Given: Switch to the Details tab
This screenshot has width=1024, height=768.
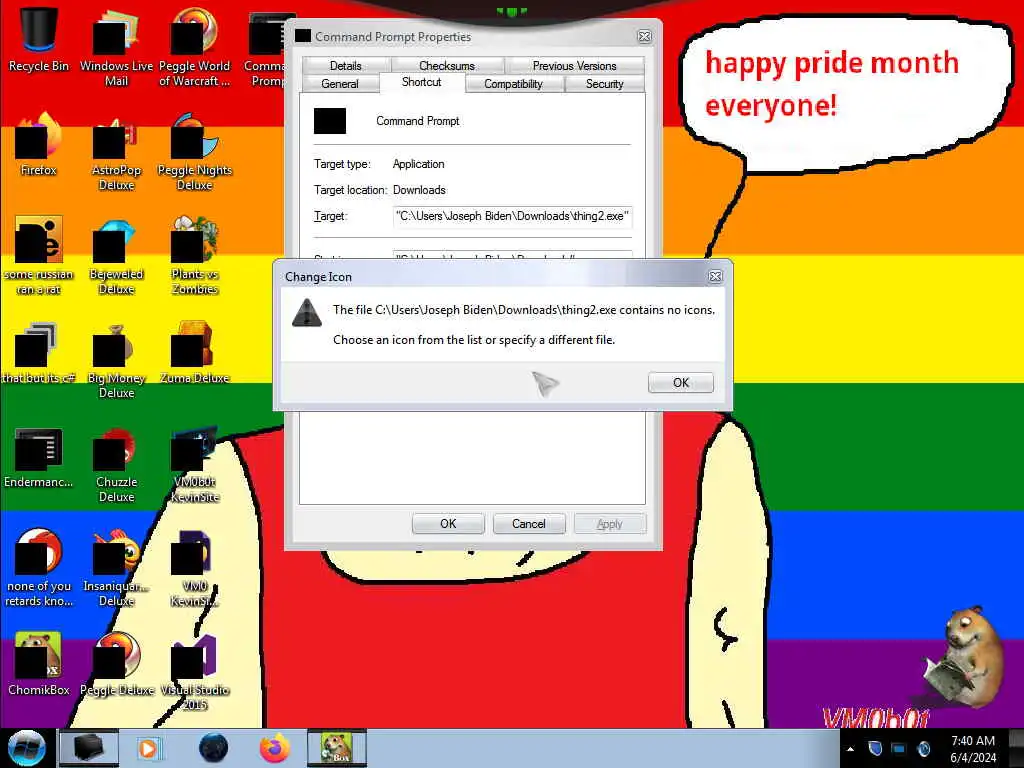Looking at the screenshot, I should 345,65.
